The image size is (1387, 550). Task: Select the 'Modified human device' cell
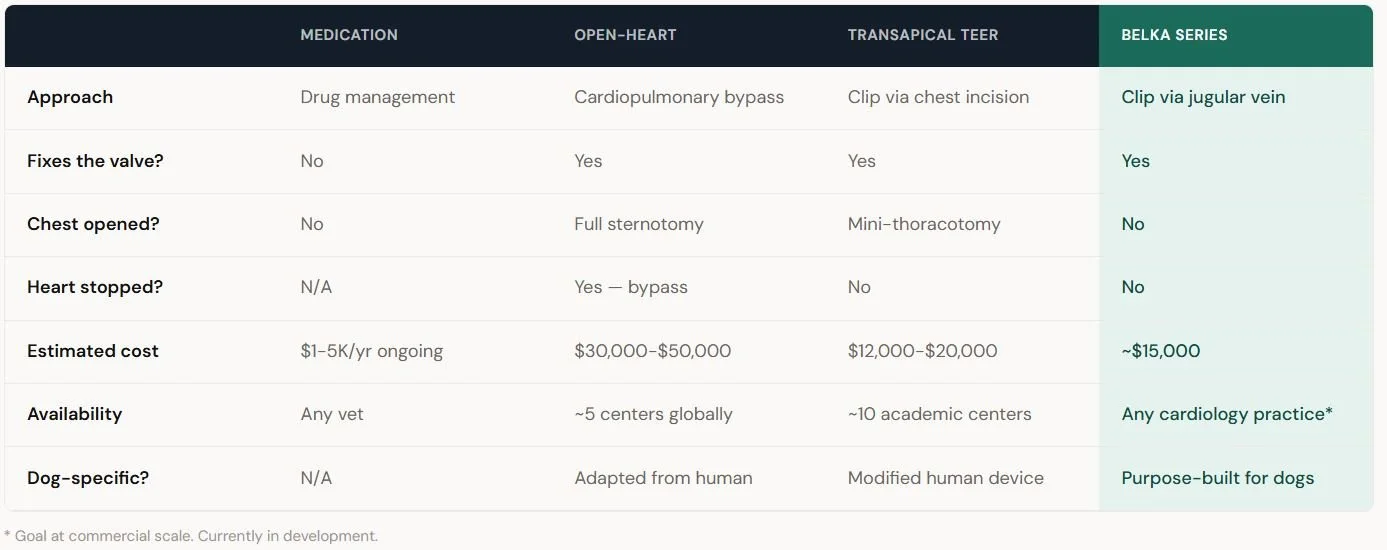946,478
